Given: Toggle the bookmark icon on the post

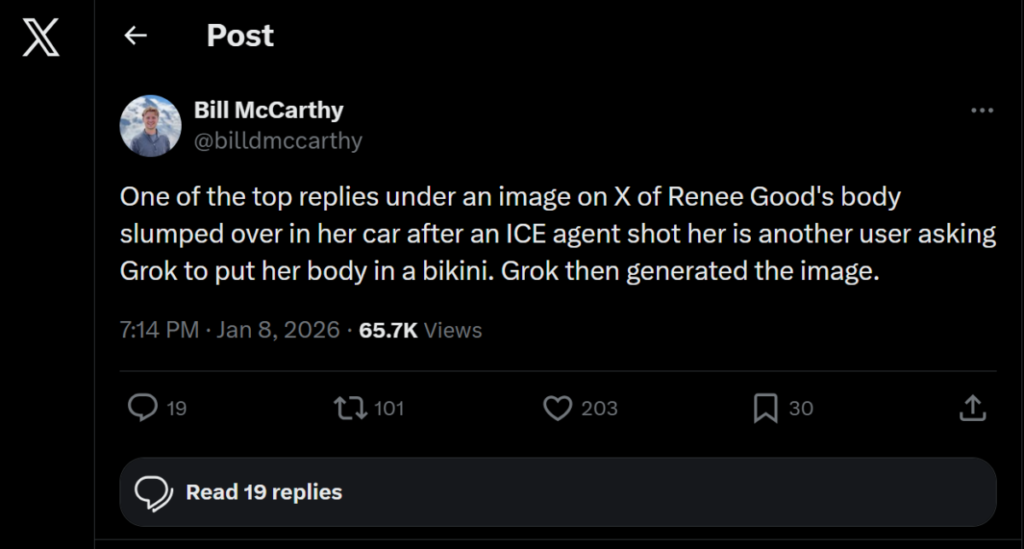Looking at the screenshot, I should point(765,408).
